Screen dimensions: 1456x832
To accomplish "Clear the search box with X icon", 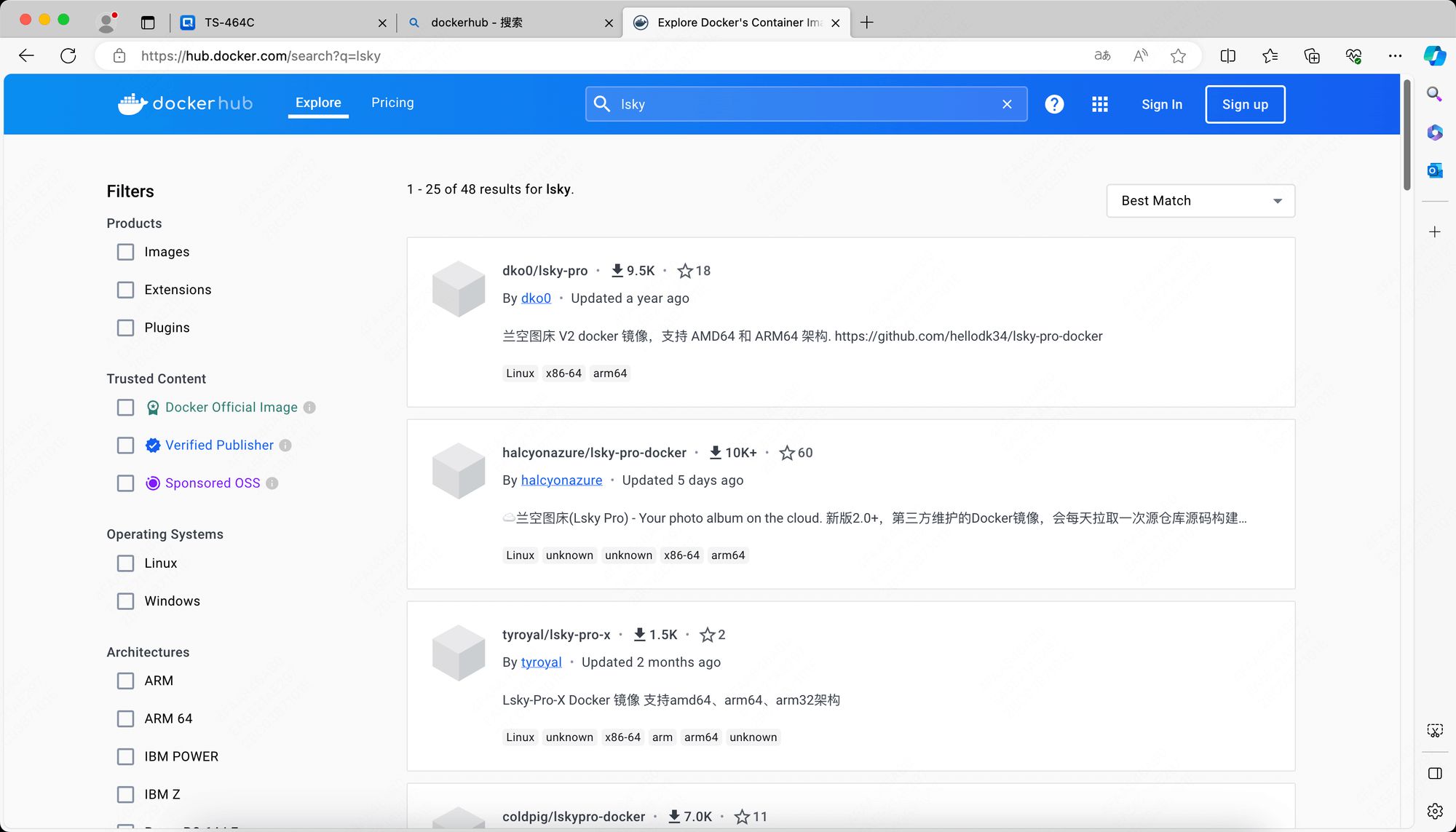I will coord(1007,104).
